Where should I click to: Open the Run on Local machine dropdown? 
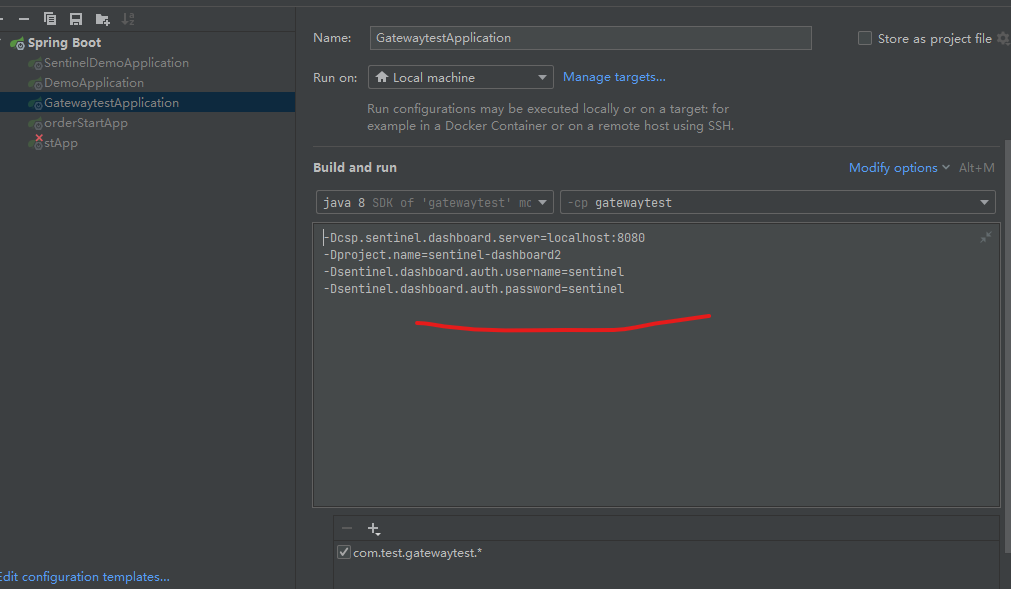(460, 77)
